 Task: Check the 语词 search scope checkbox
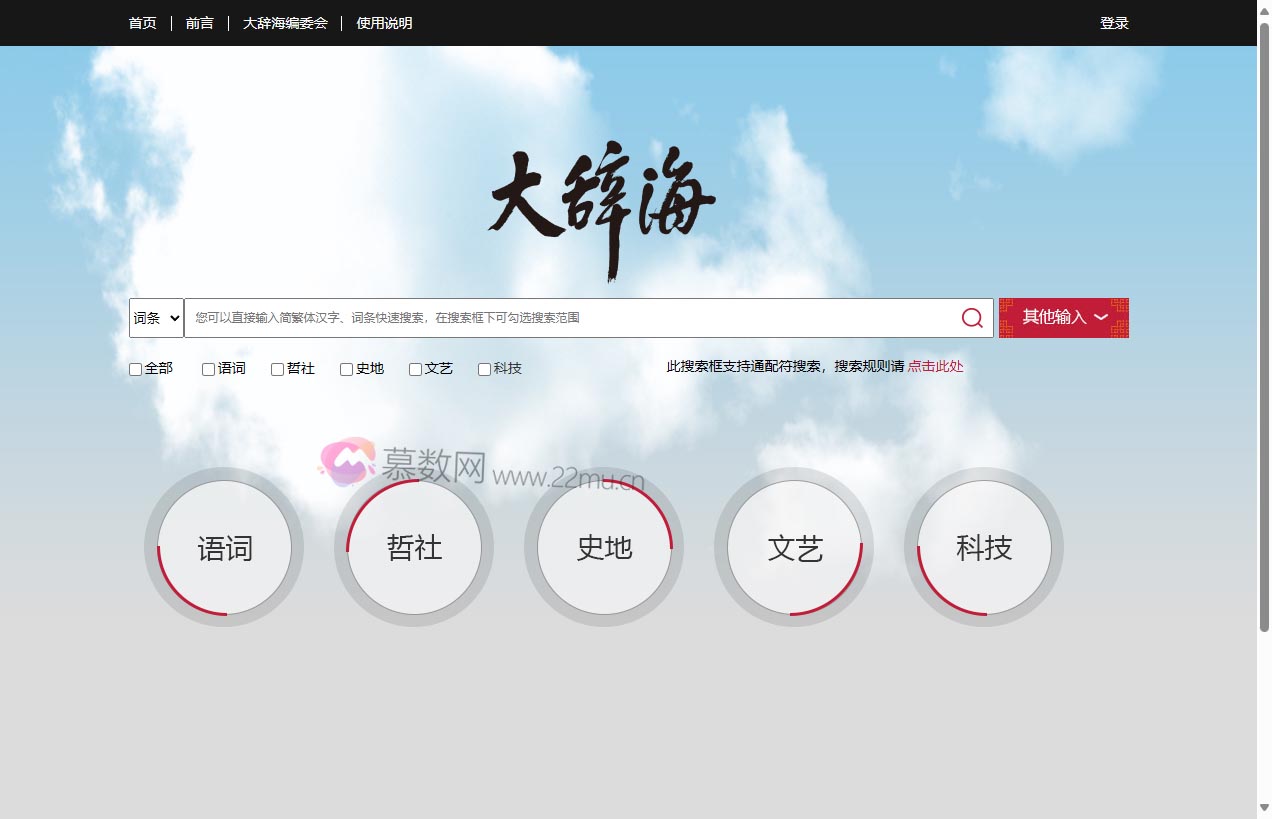point(207,369)
